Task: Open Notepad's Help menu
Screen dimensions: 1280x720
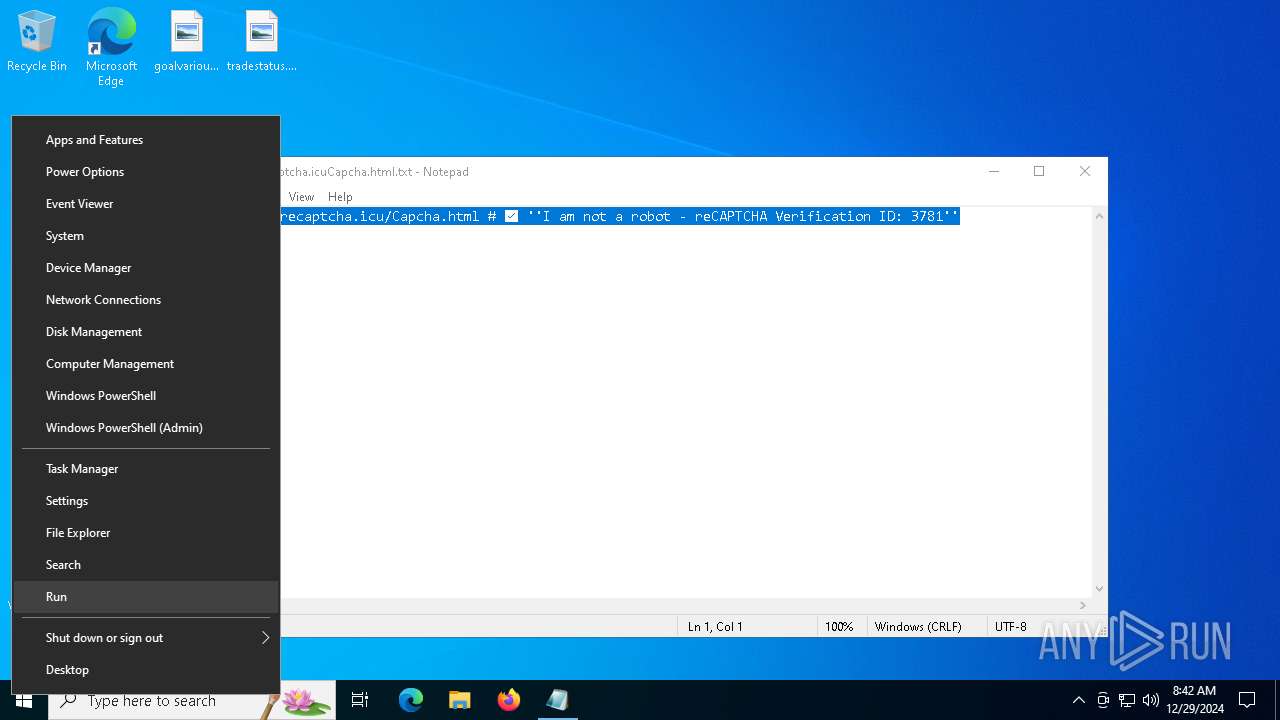Action: click(x=340, y=197)
